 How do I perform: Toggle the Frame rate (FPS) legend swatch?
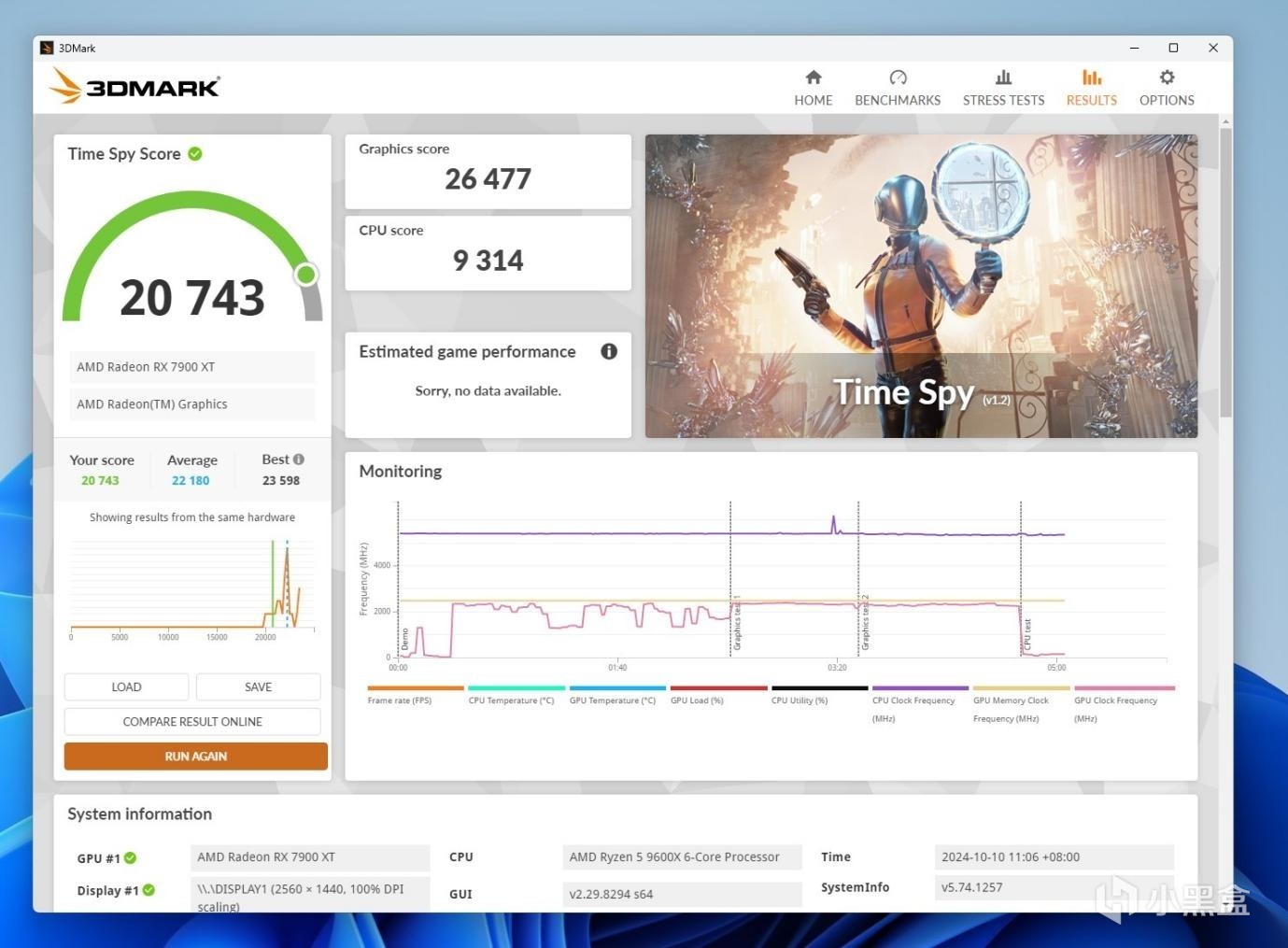click(416, 688)
